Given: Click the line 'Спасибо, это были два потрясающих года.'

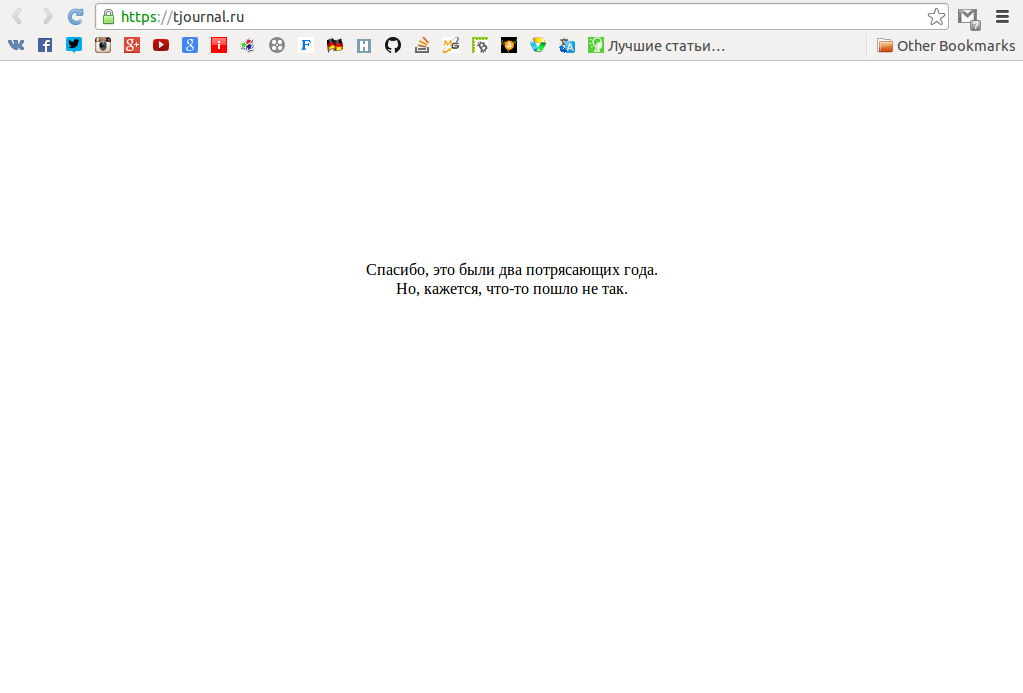Looking at the screenshot, I should 512,270.
